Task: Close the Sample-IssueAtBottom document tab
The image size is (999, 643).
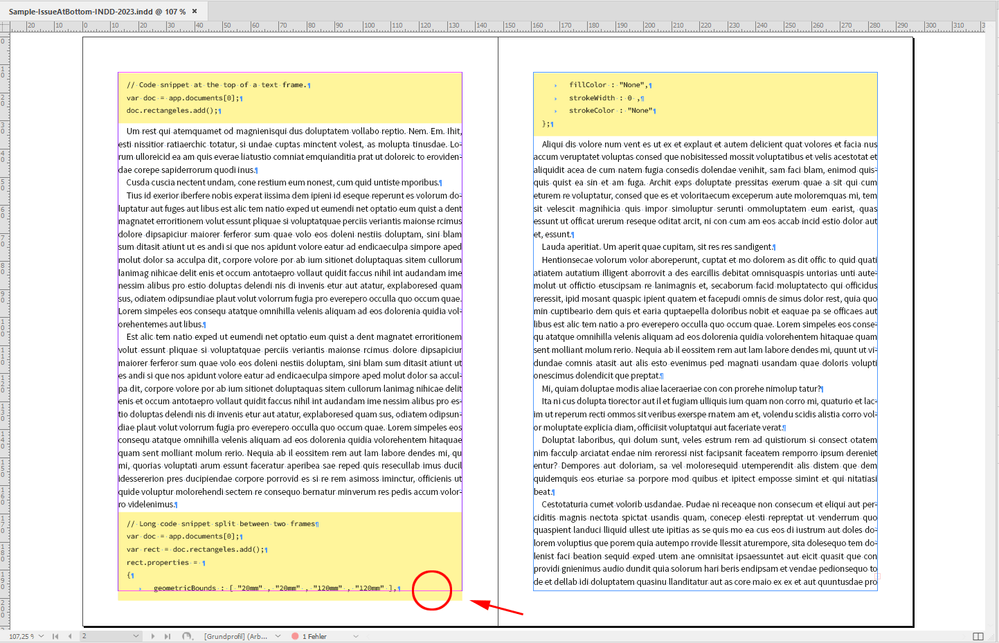Action: [195, 11]
